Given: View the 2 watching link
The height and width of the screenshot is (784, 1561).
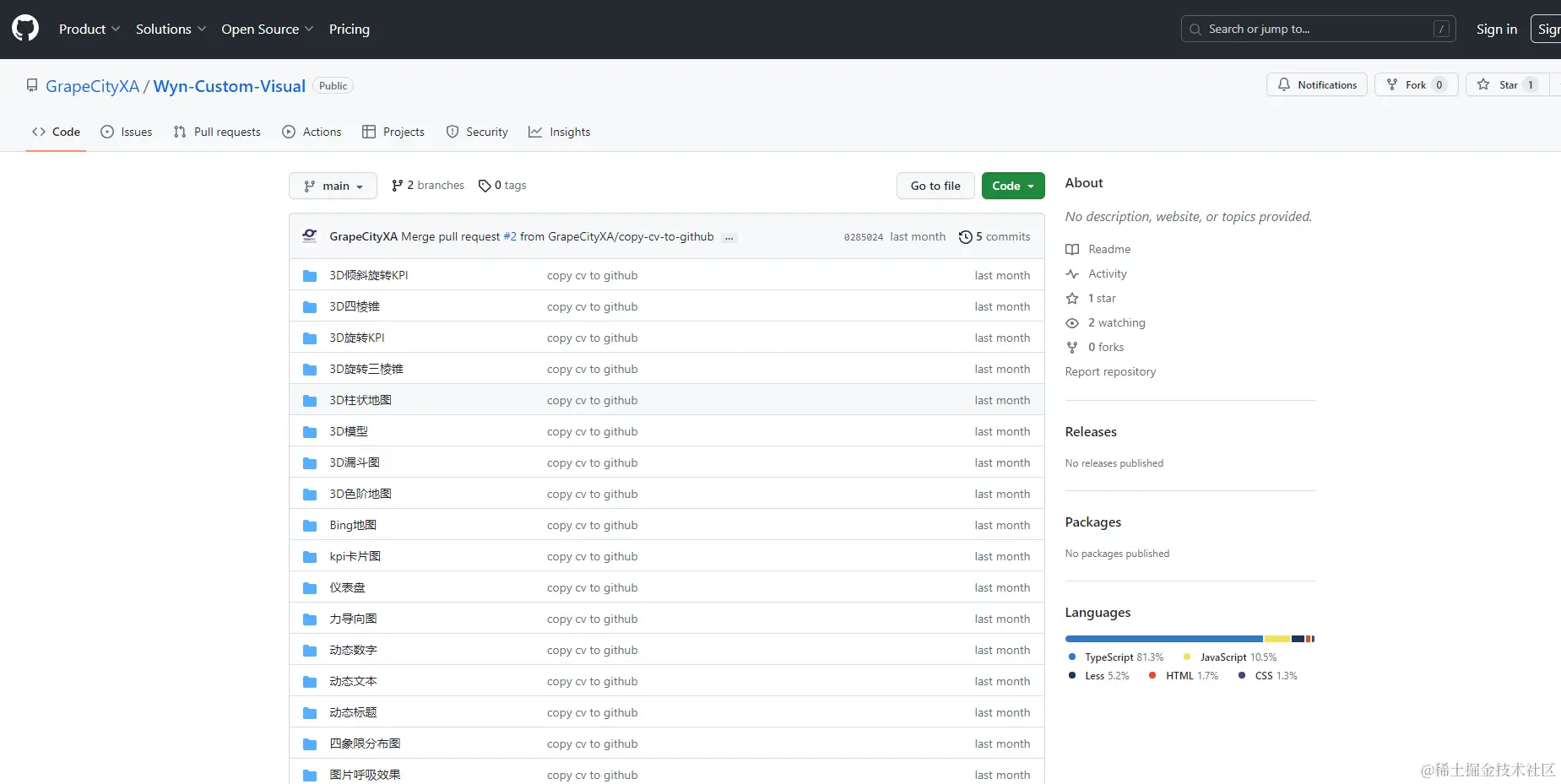Looking at the screenshot, I should click(1106, 322).
